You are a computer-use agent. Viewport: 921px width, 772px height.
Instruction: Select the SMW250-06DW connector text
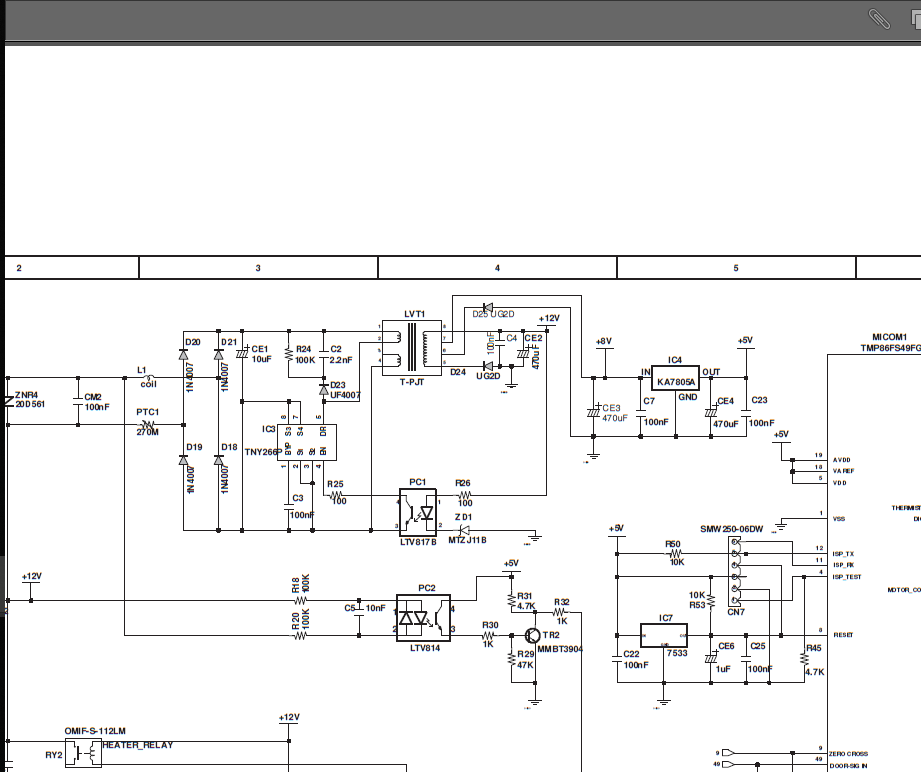point(731,529)
